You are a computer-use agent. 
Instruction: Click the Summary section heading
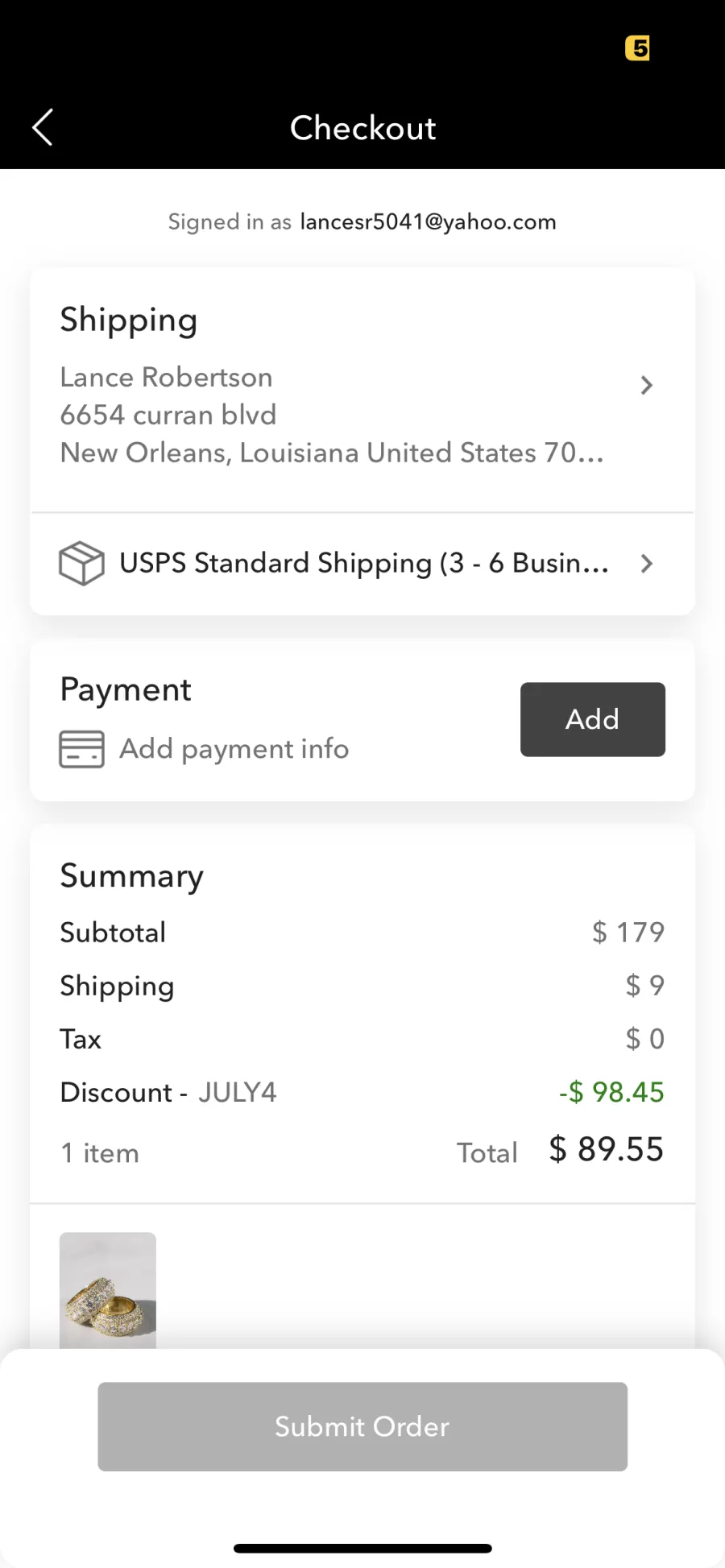coord(132,876)
